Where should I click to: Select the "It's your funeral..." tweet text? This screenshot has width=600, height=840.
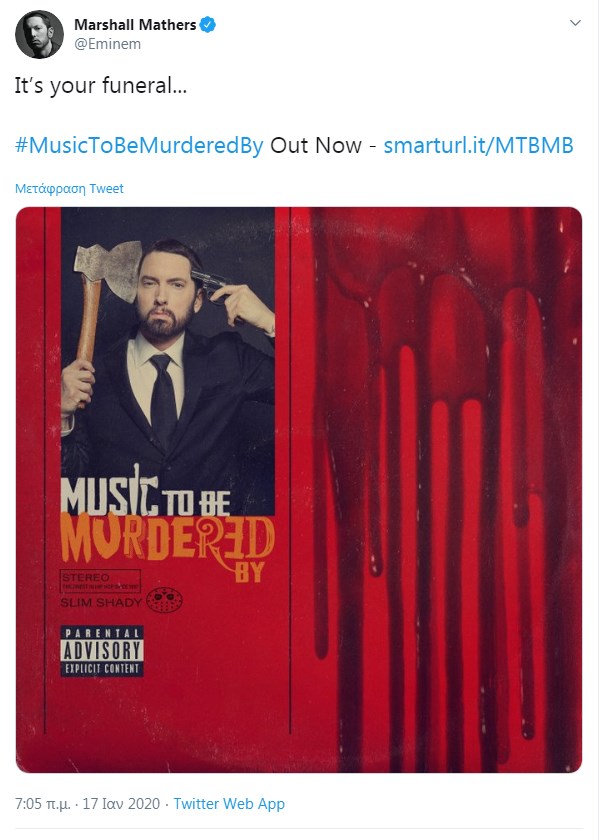point(101,86)
